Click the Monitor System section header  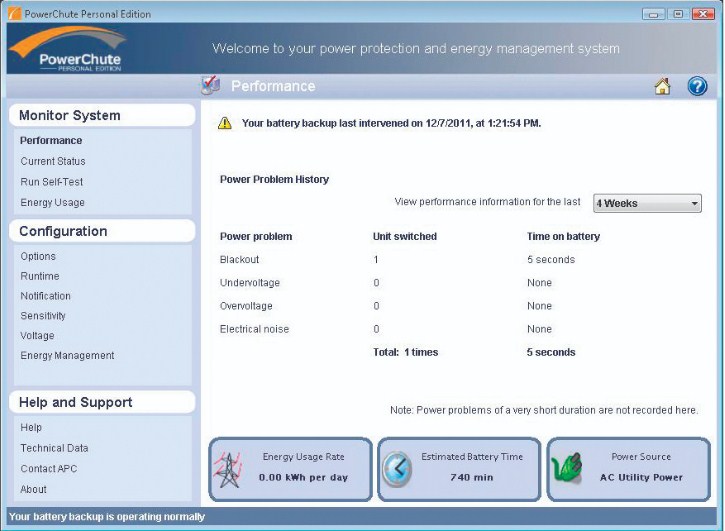click(102, 115)
